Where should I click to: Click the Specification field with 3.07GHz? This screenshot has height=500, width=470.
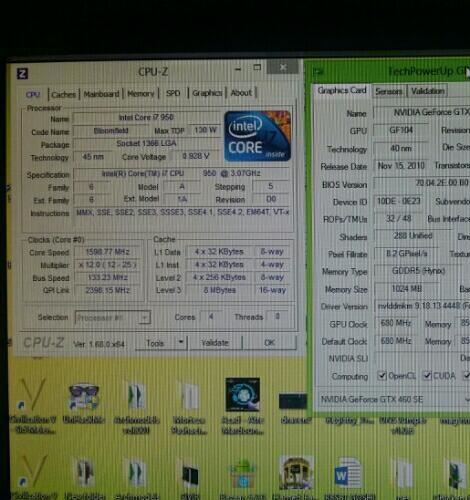coord(181,173)
